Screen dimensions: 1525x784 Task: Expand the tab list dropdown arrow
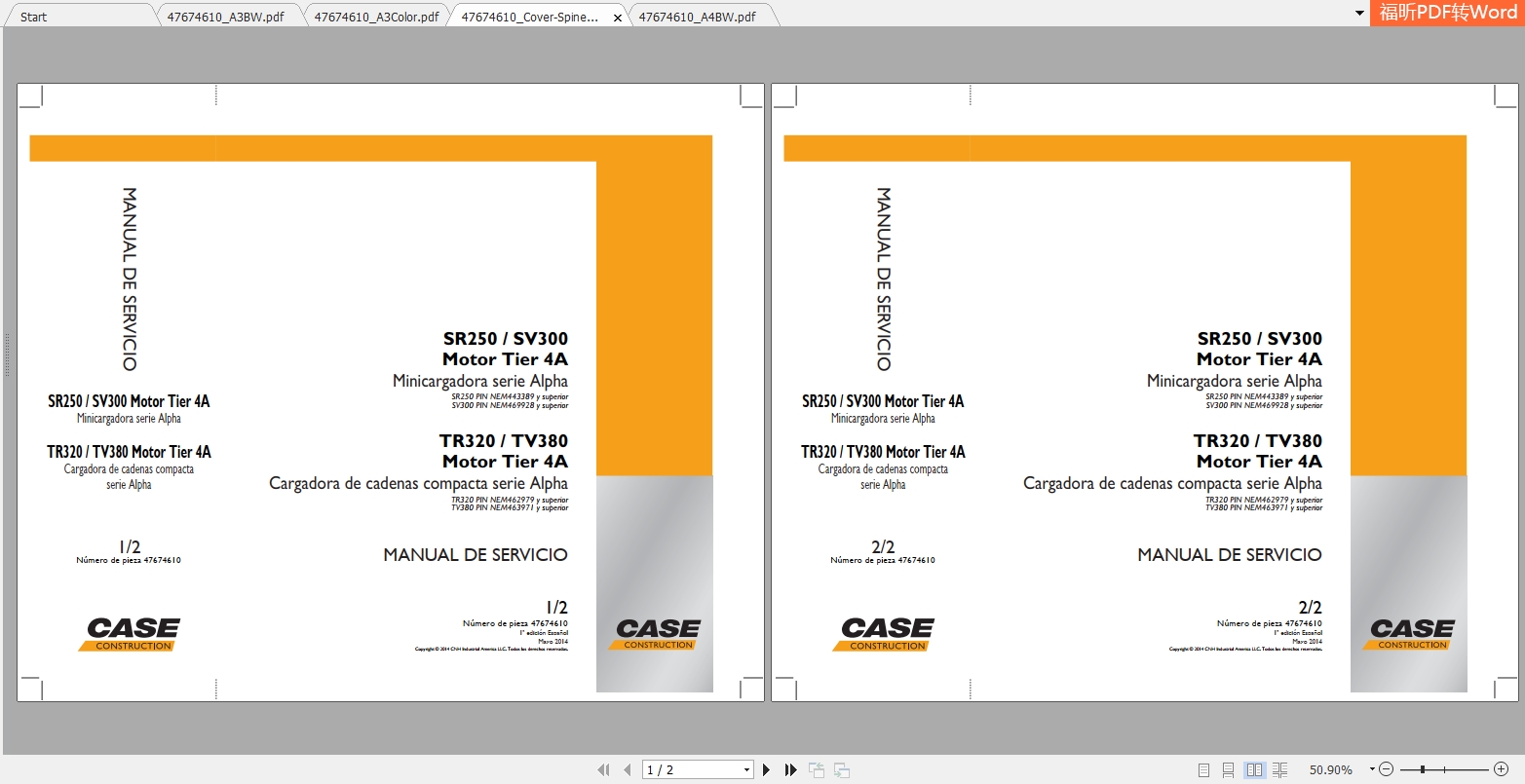pyautogui.click(x=1359, y=14)
